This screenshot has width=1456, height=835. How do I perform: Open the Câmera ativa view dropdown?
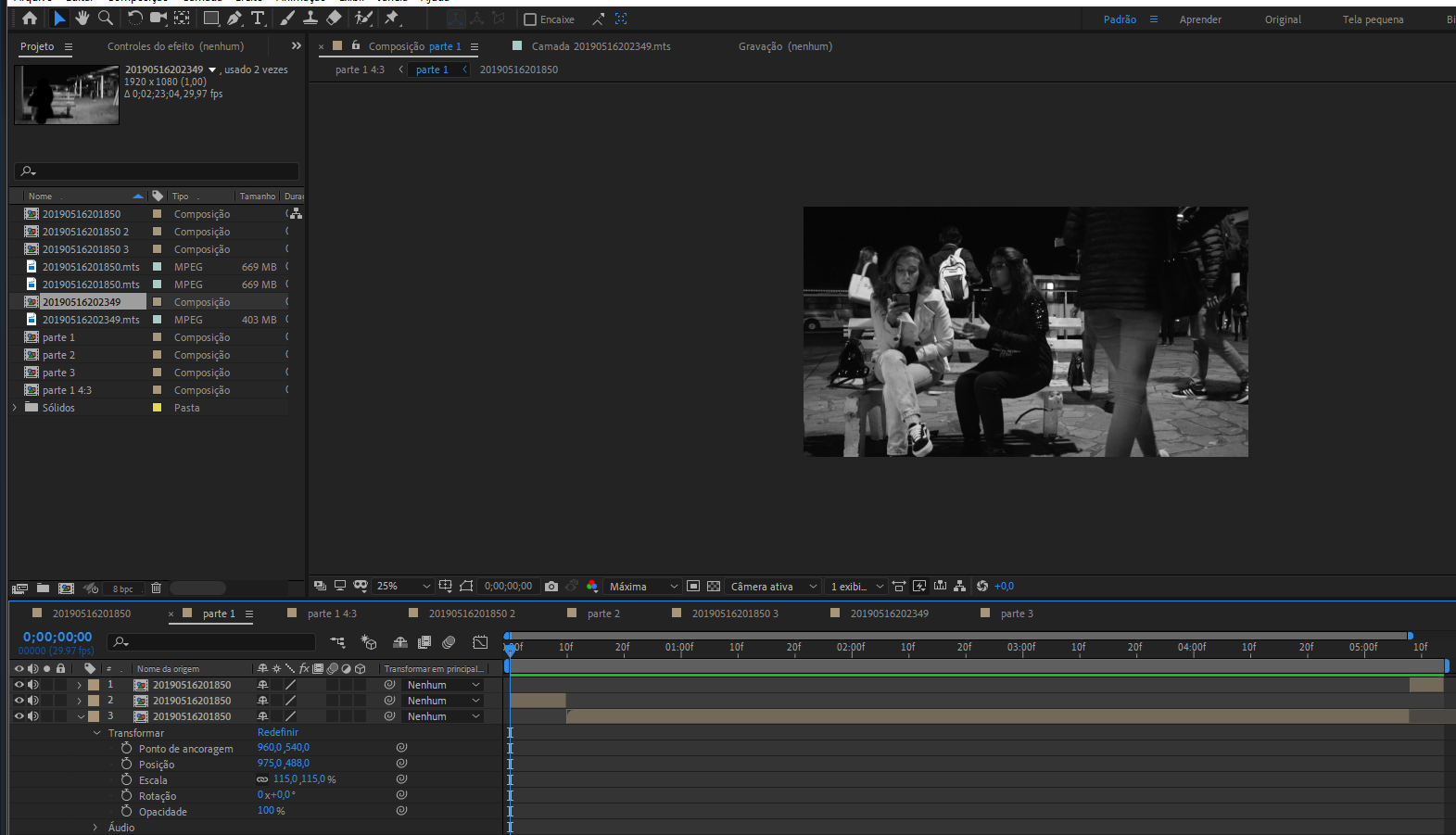(x=773, y=586)
